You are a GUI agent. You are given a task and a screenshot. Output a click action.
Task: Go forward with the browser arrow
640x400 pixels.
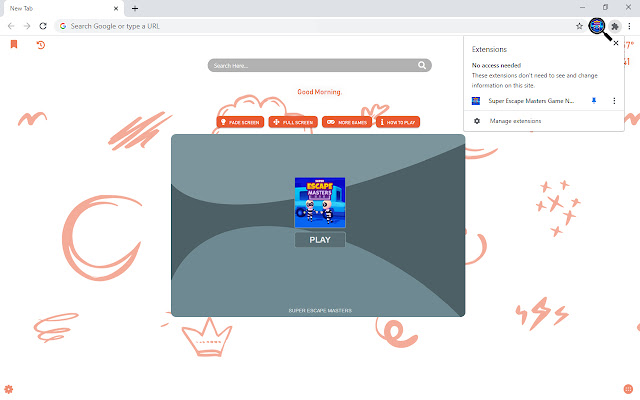tap(27, 26)
